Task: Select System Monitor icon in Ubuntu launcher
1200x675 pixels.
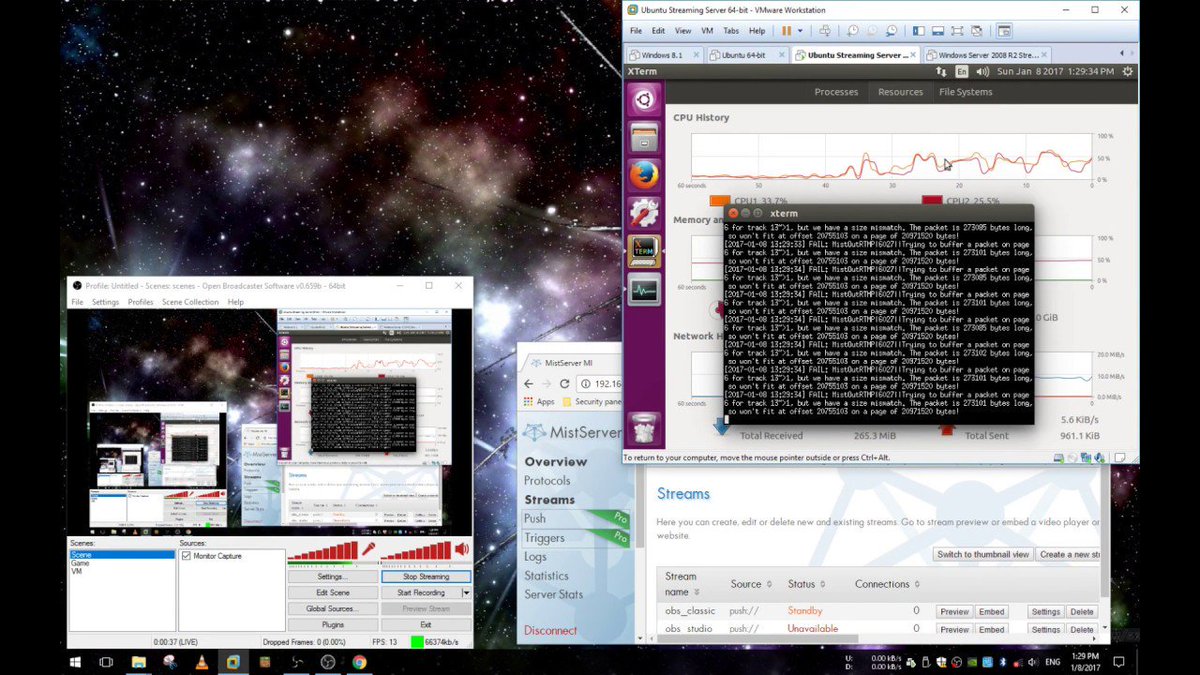Action: pos(644,289)
